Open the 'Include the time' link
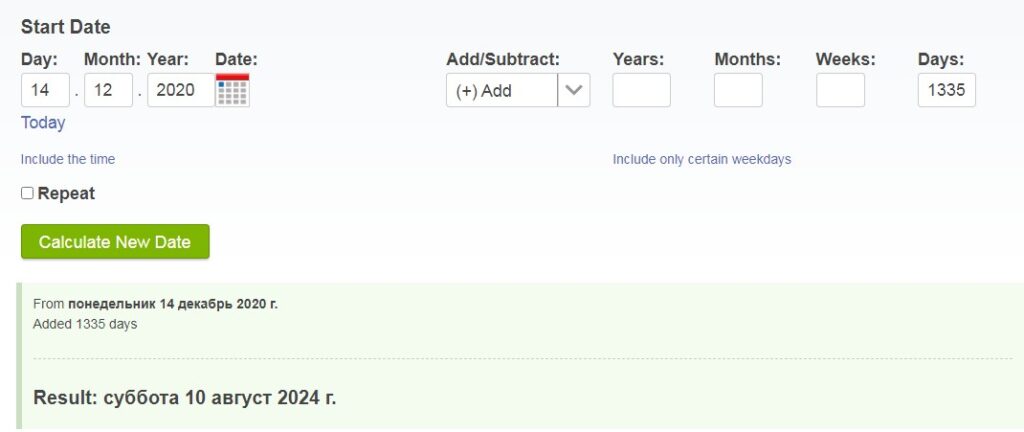1024x432 pixels. click(x=68, y=159)
